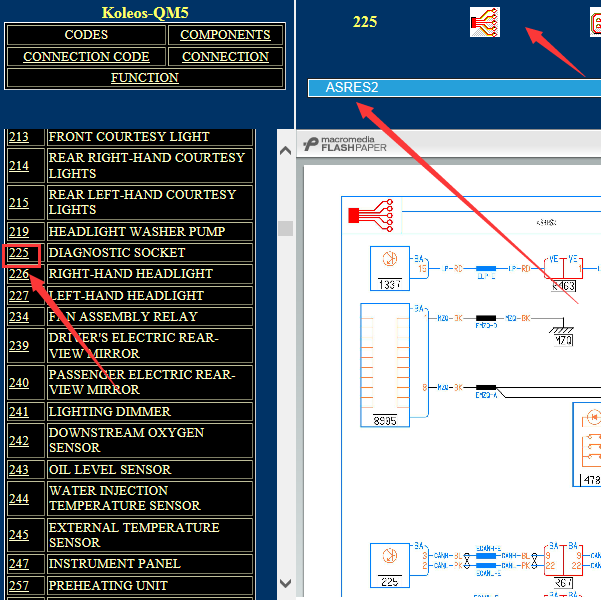601x600 pixels.
Task: Click the DIAGNOSTIC SOCKET description text
Action: [117, 253]
